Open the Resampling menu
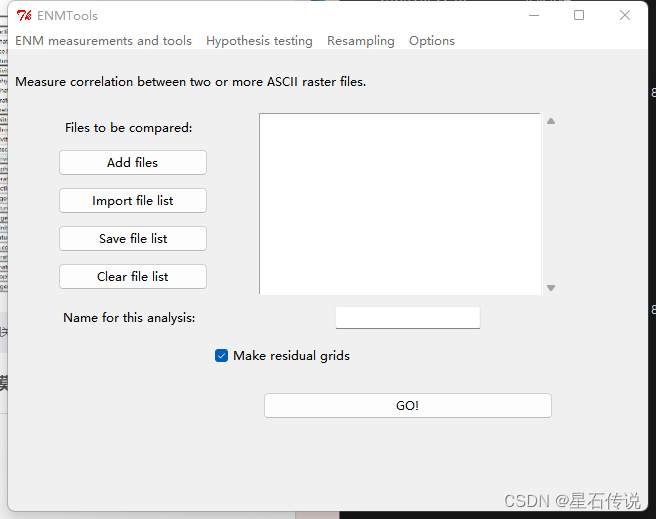Viewport: 656px width, 519px height. pyautogui.click(x=361, y=41)
